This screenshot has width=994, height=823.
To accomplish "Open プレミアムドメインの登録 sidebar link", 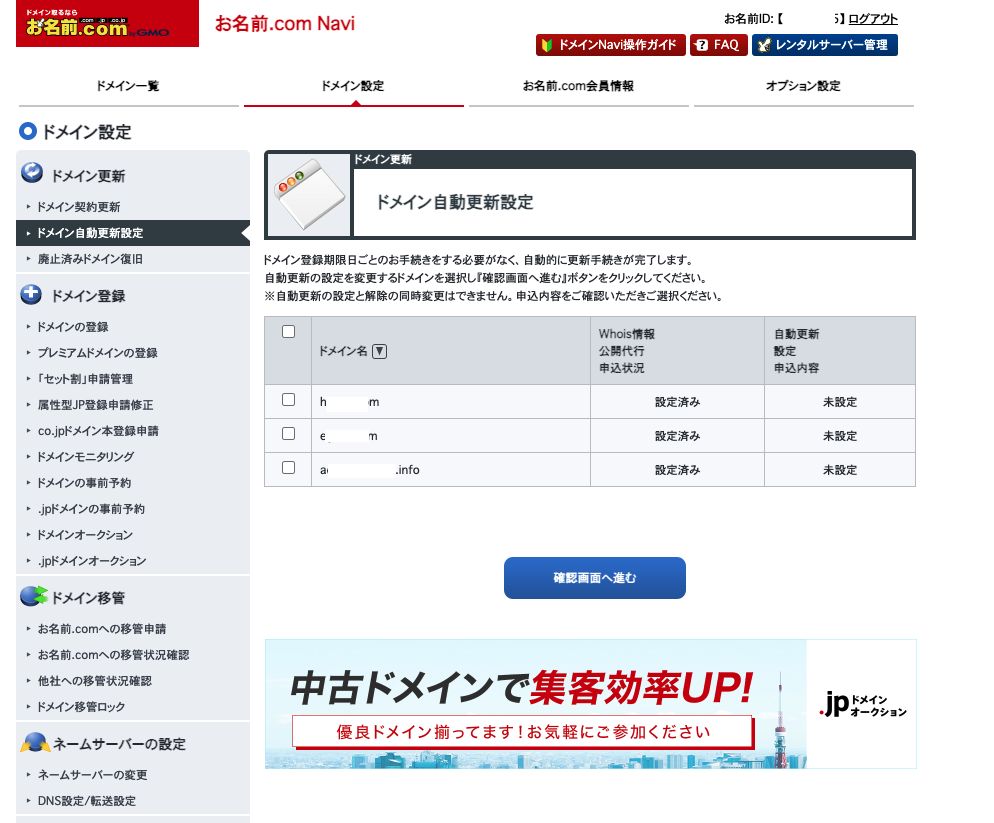I will coord(98,353).
